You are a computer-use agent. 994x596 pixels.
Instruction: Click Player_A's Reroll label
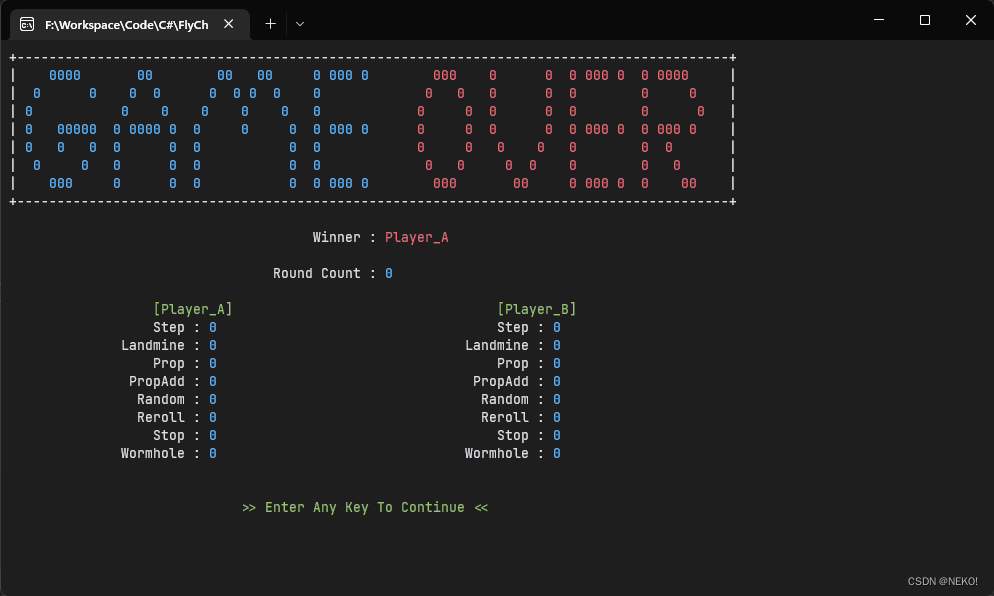(161, 417)
